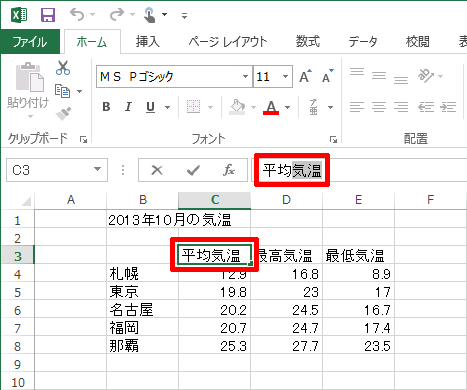
Task: Open the ファイル tab
Action: click(30, 42)
